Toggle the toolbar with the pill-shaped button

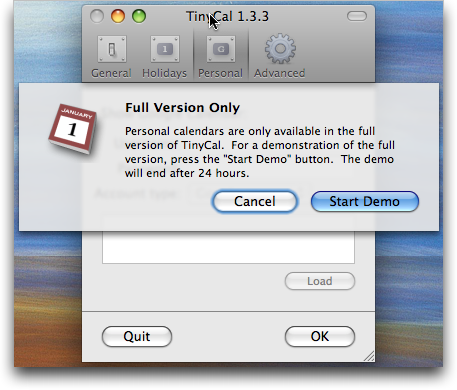coord(357,16)
